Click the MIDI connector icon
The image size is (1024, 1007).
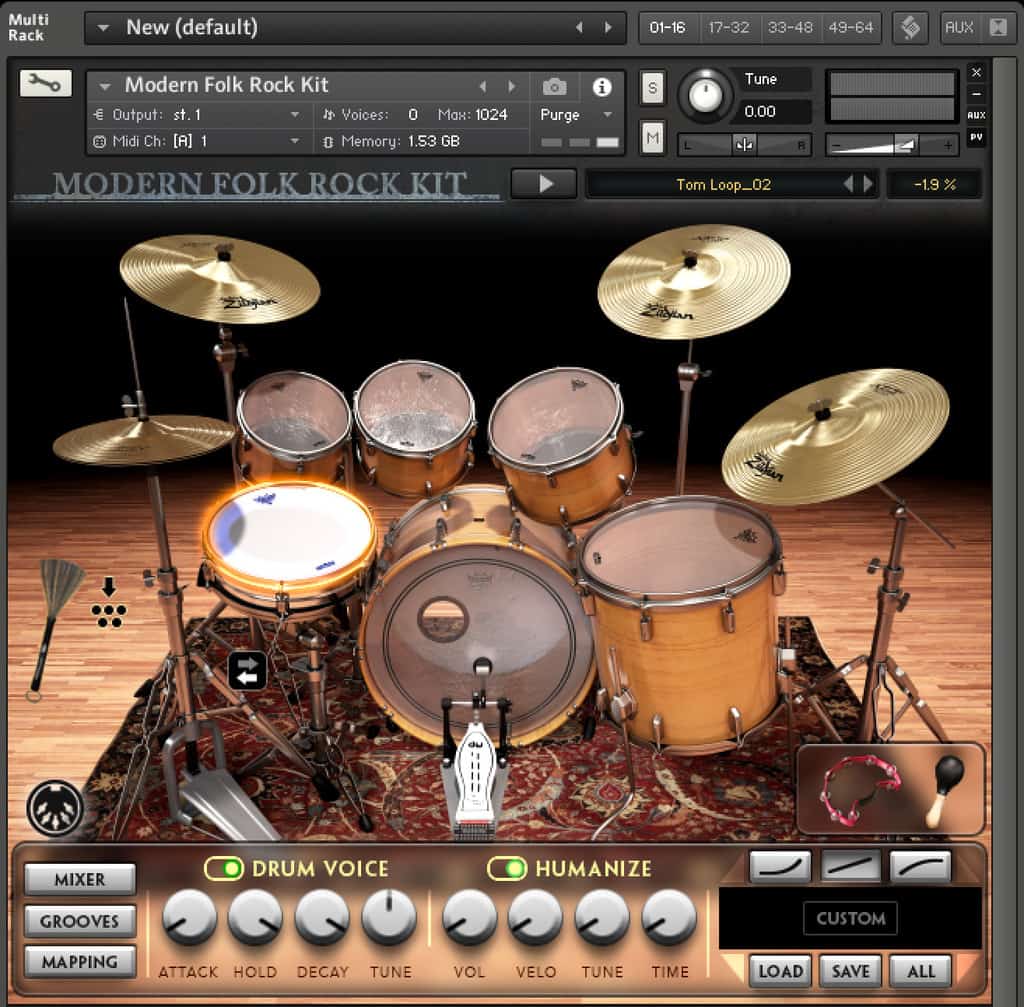[55, 808]
